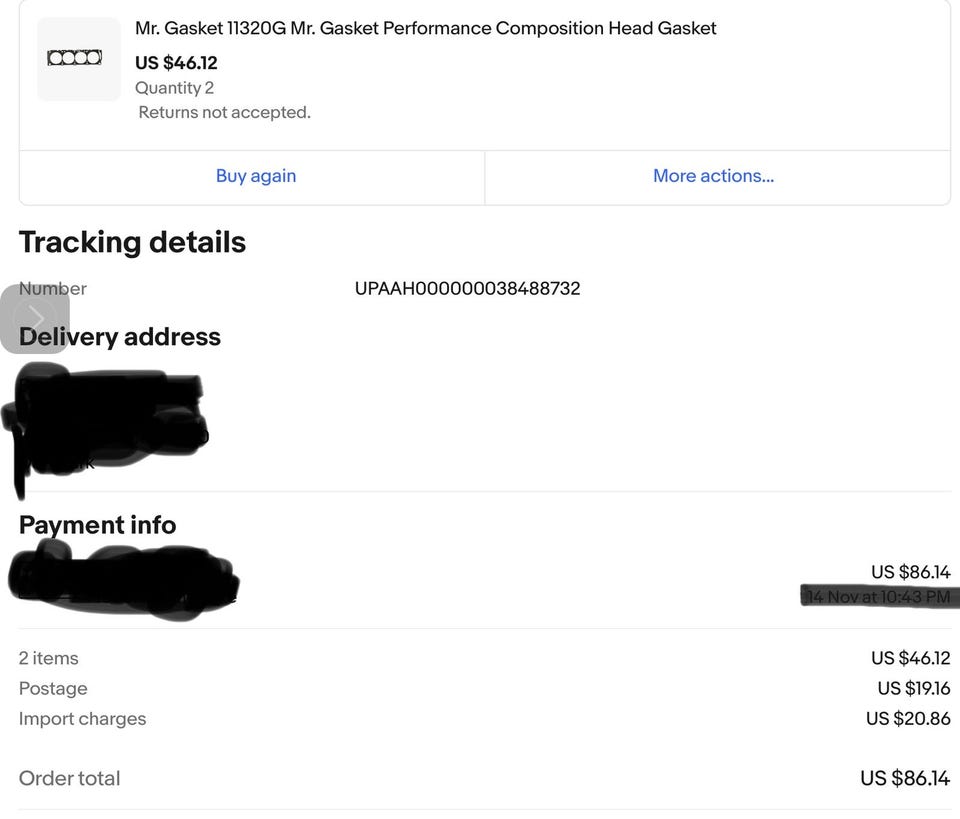This screenshot has width=960, height=819.
Task: Click the 2 items summary row label
Action: pyautogui.click(x=49, y=658)
